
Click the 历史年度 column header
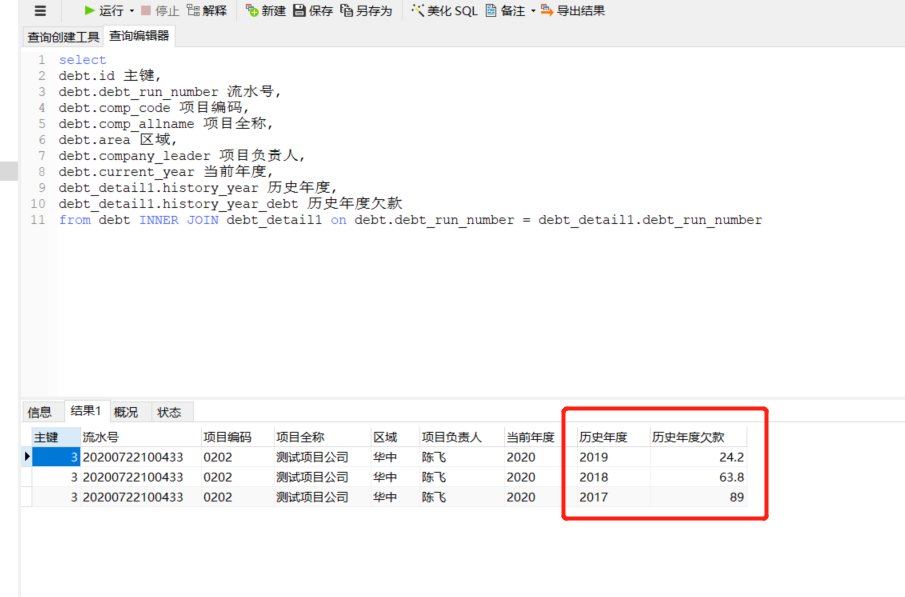point(613,437)
